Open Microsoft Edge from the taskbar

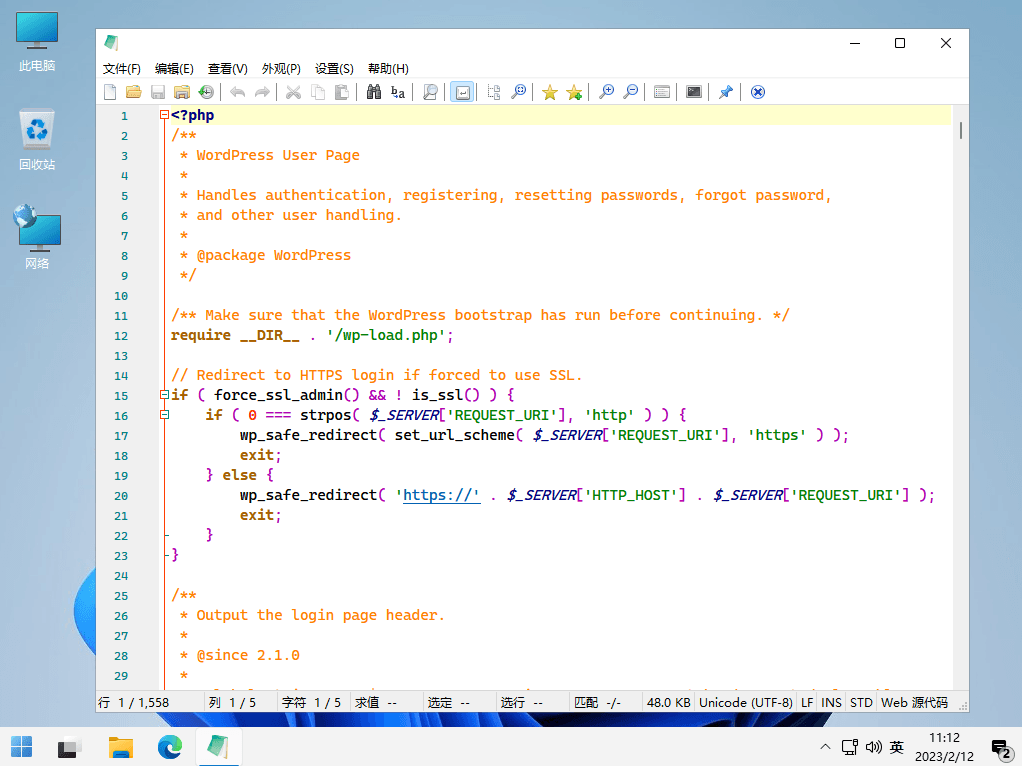[170, 747]
